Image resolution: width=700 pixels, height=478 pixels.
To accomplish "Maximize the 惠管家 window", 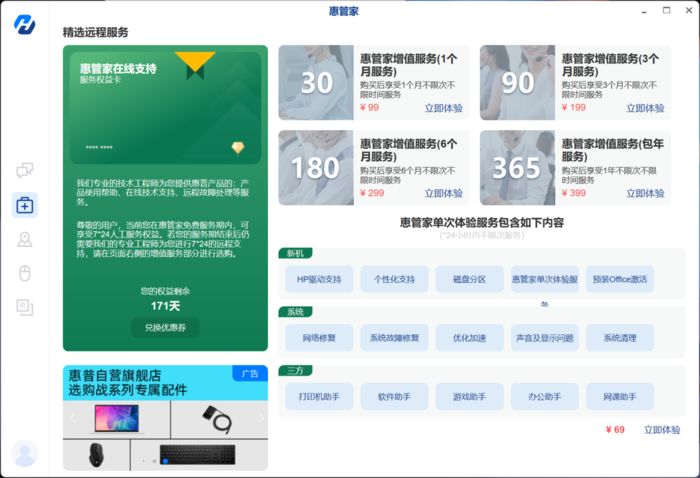I will 667,10.
